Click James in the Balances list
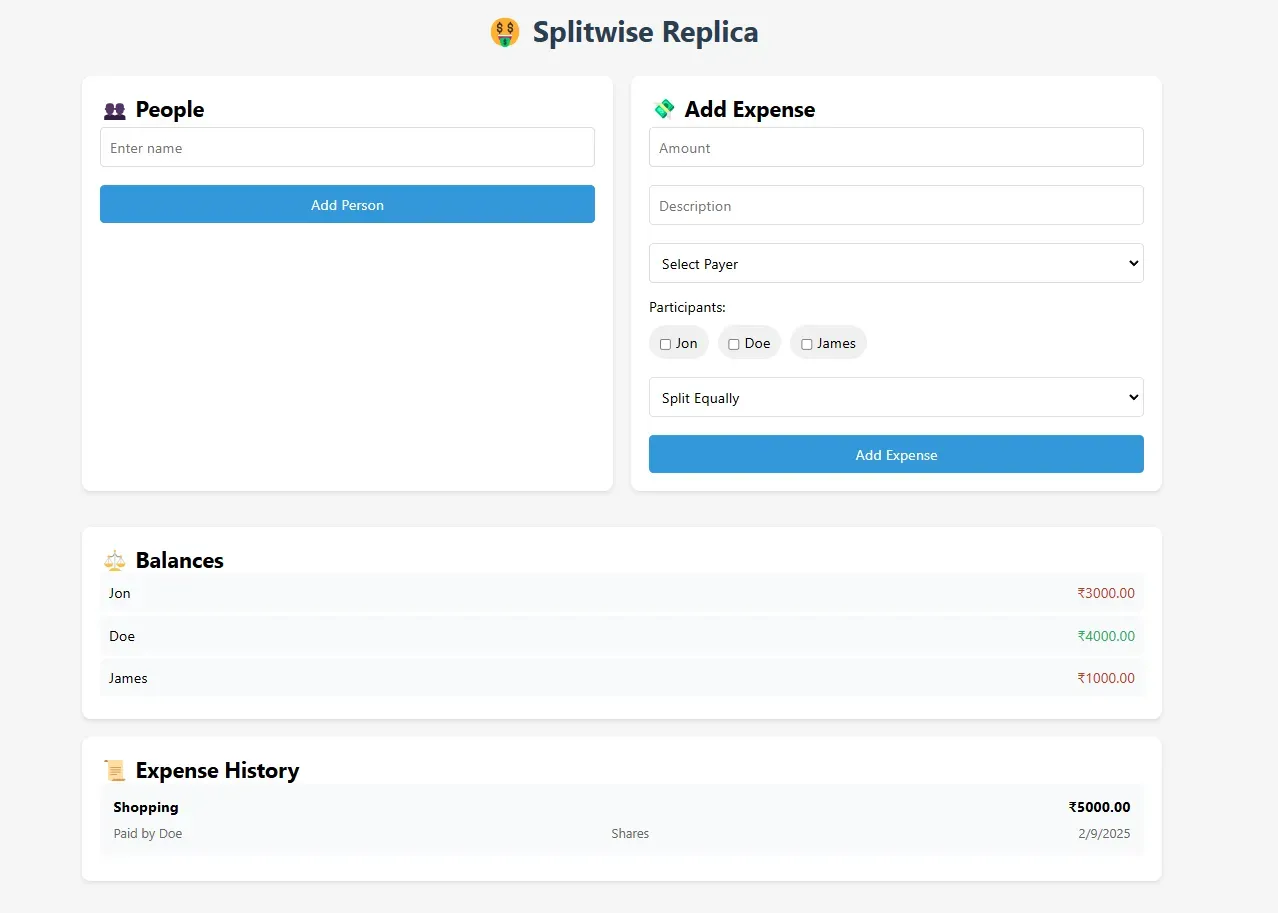This screenshot has height=913, width=1278. pos(128,678)
